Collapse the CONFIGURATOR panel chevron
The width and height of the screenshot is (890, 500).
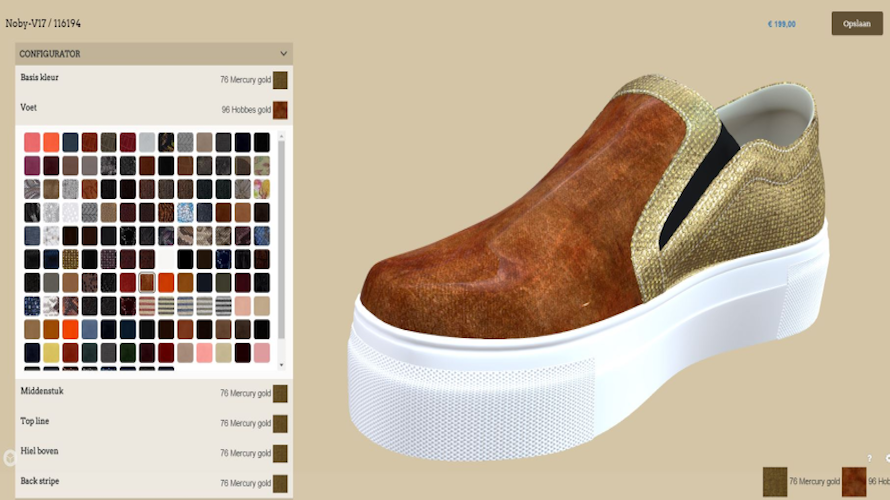pos(283,53)
